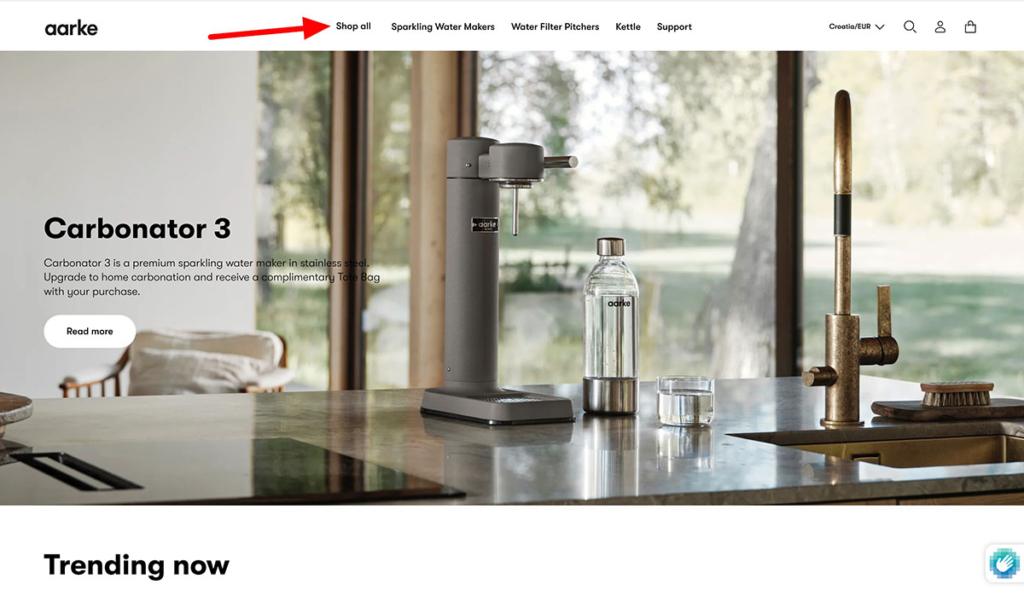This screenshot has width=1024, height=596.
Task: Open the chat widget icon
Action: (1004, 563)
